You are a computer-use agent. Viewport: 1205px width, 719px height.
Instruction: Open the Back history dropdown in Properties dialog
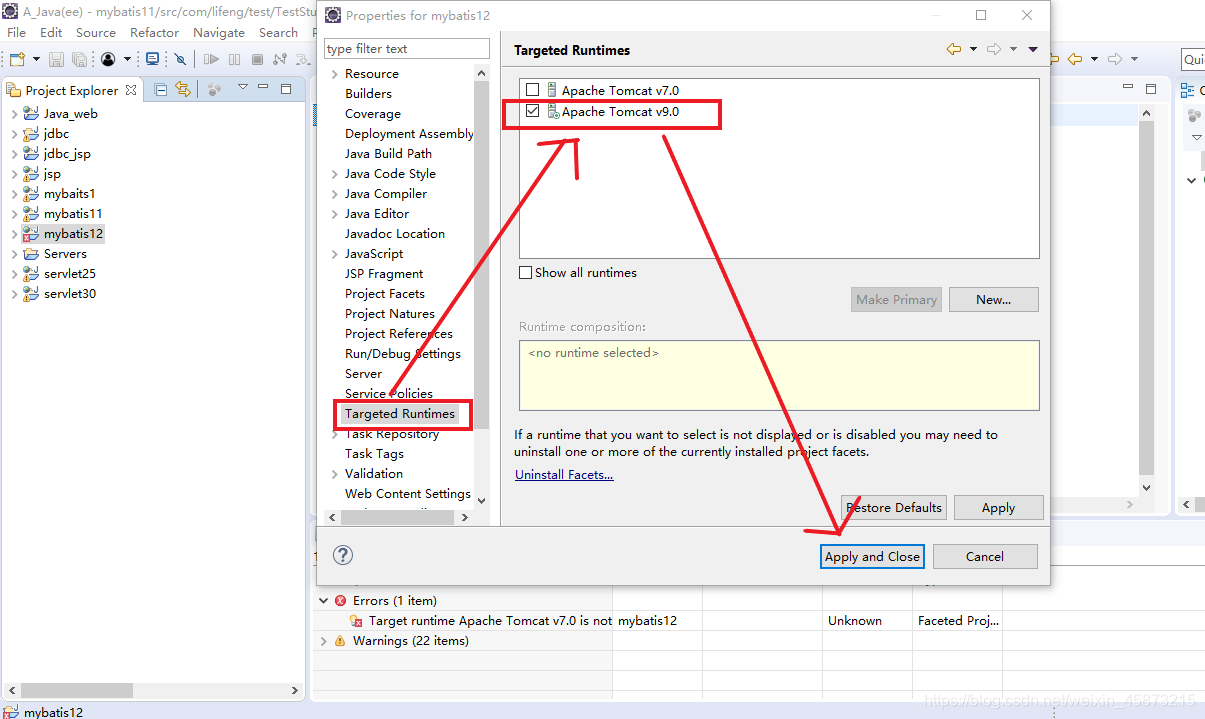coord(973,50)
